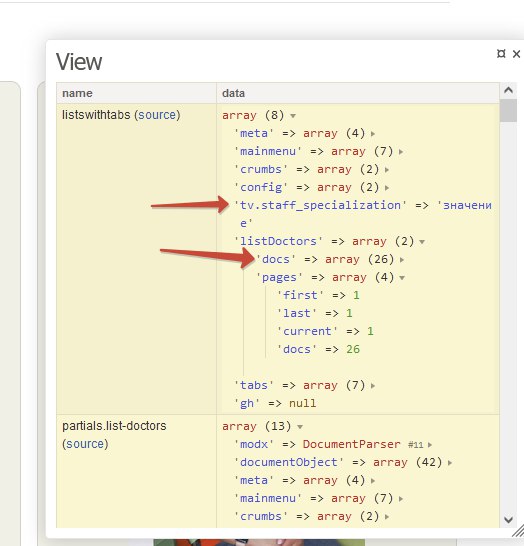Expand the DocumentParser #11 object
The image size is (524, 546).
click(430, 445)
